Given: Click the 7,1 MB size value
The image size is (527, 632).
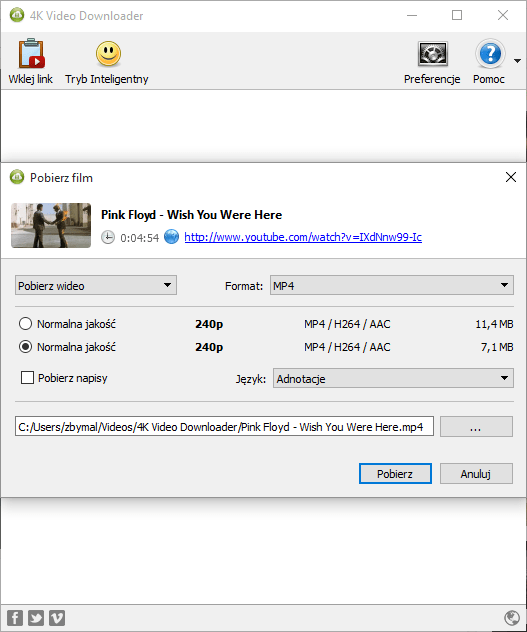Looking at the screenshot, I should coord(497,347).
